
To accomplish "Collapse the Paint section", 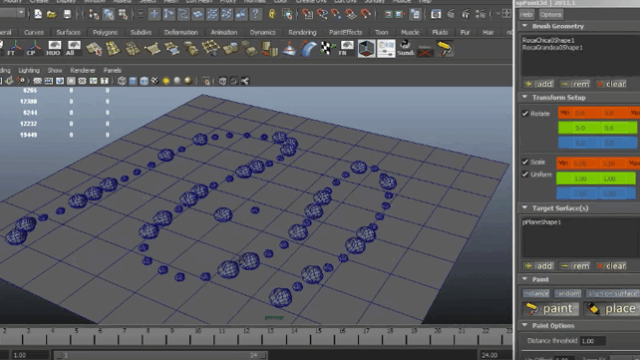I will [x=524, y=279].
